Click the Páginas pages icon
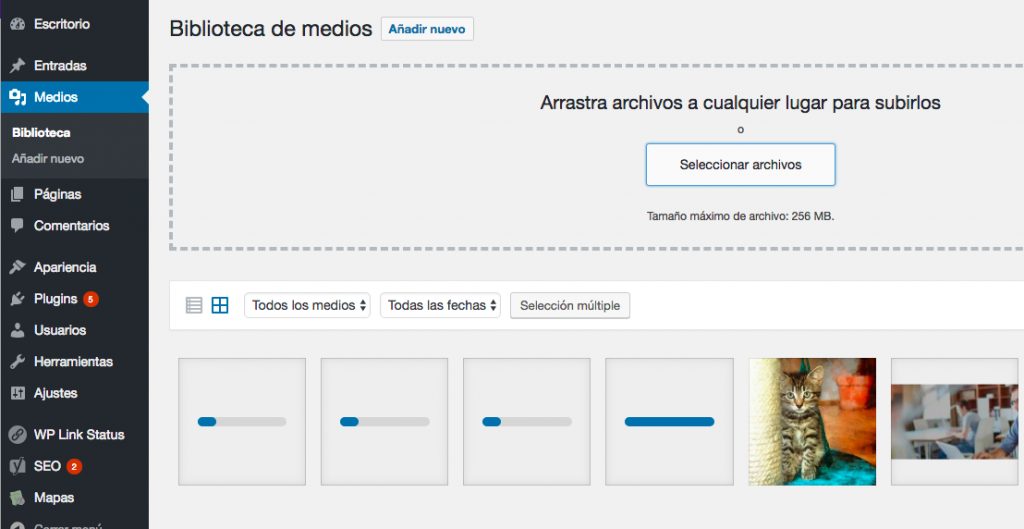1024x529 pixels. (x=18, y=194)
